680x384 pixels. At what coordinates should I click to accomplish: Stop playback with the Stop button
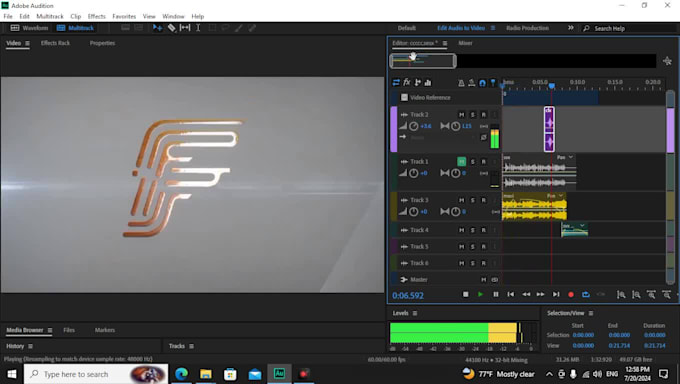point(465,294)
